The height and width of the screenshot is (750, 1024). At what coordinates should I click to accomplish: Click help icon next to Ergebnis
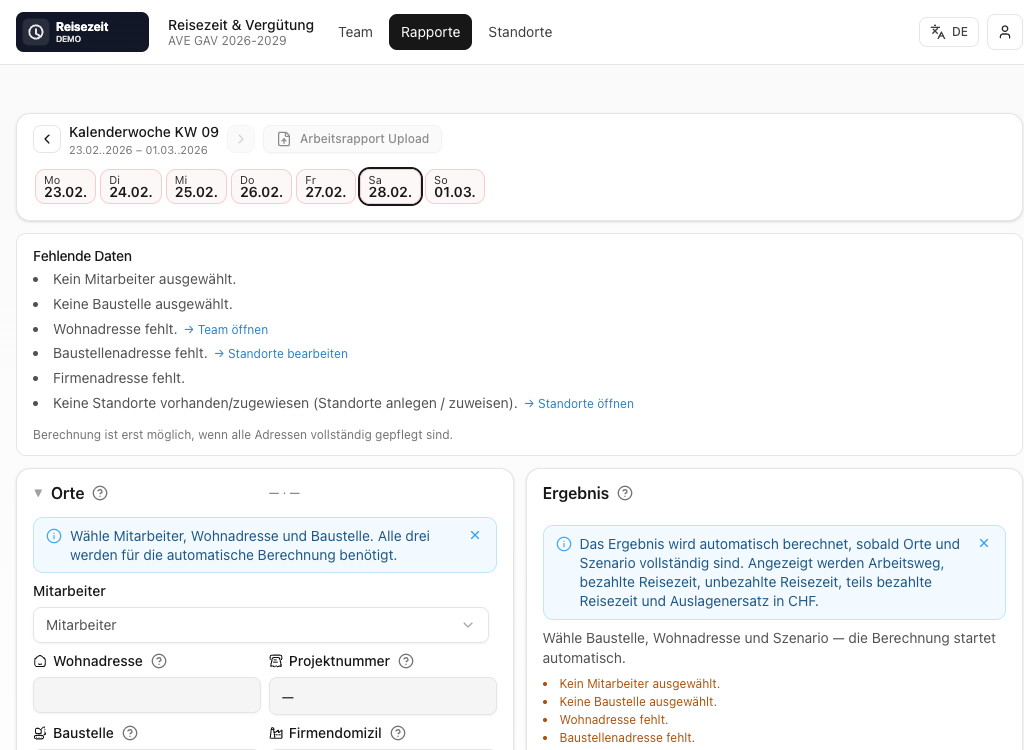(625, 493)
